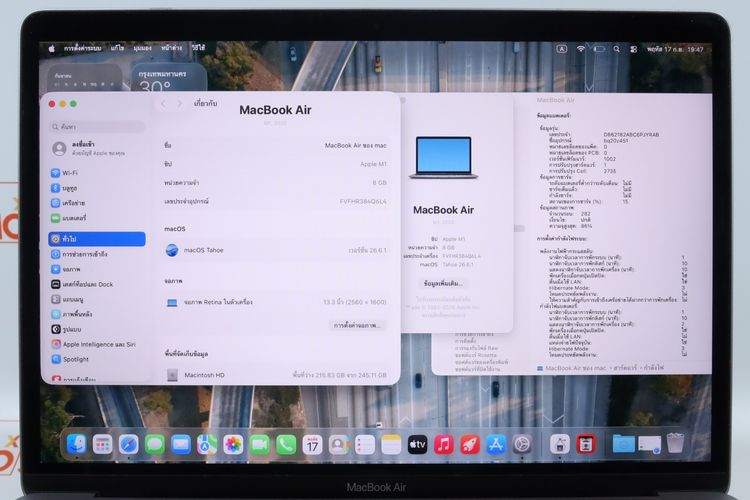Click จอภาพ Retina ในตัวเครื่อง display row
The image size is (750, 500).
tap(276, 302)
